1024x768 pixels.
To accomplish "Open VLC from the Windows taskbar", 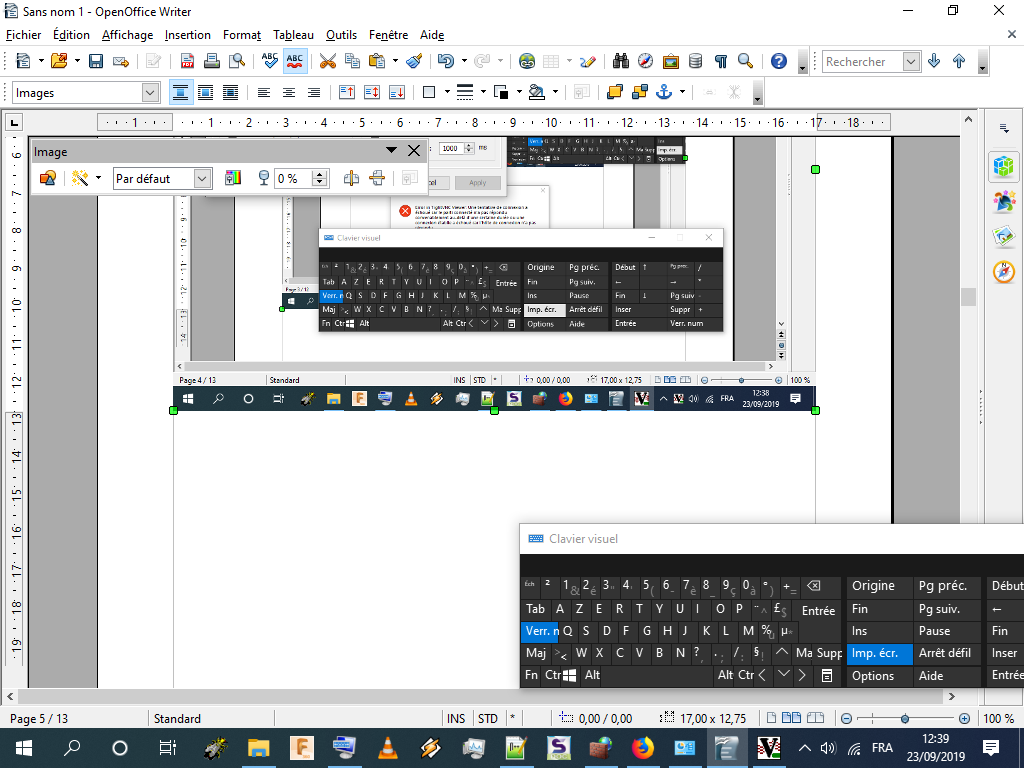I will (388, 748).
